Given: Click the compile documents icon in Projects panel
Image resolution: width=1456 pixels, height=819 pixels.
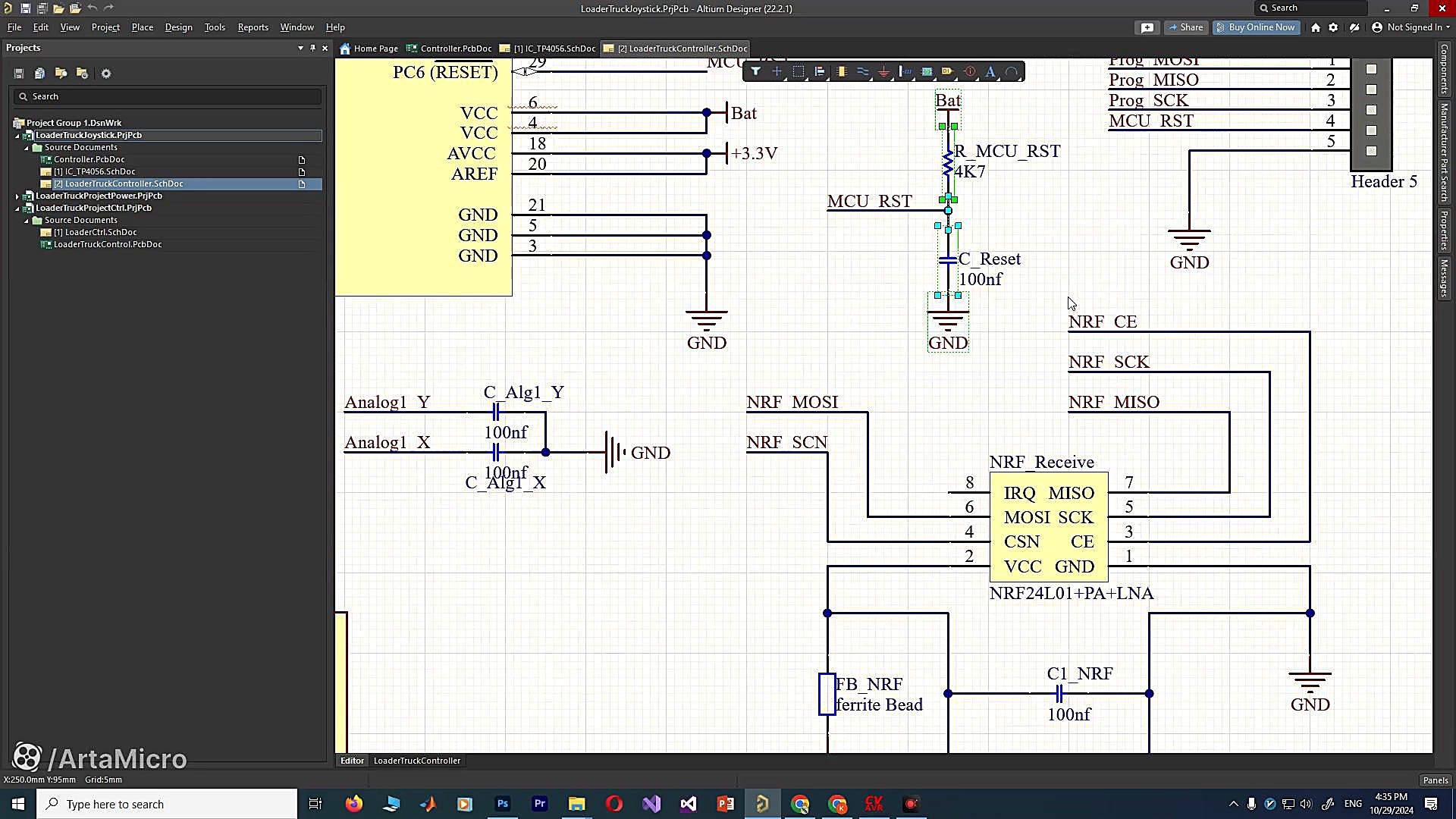Looking at the screenshot, I should pyautogui.click(x=39, y=74).
